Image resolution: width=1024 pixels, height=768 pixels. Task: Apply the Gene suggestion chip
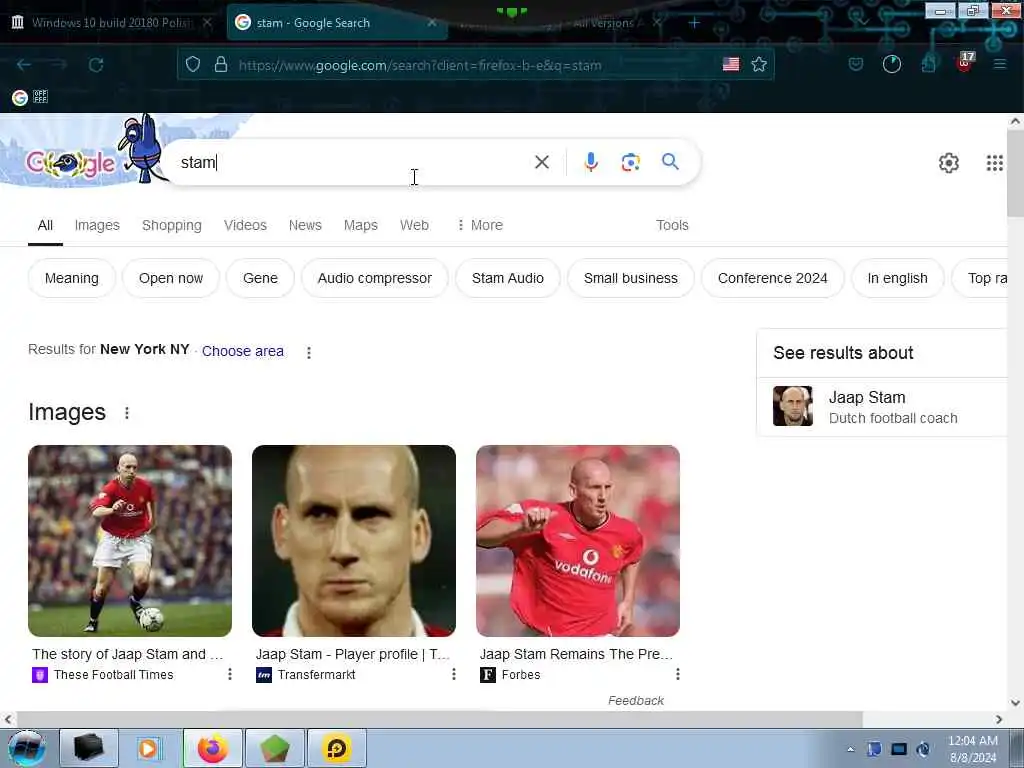260,278
